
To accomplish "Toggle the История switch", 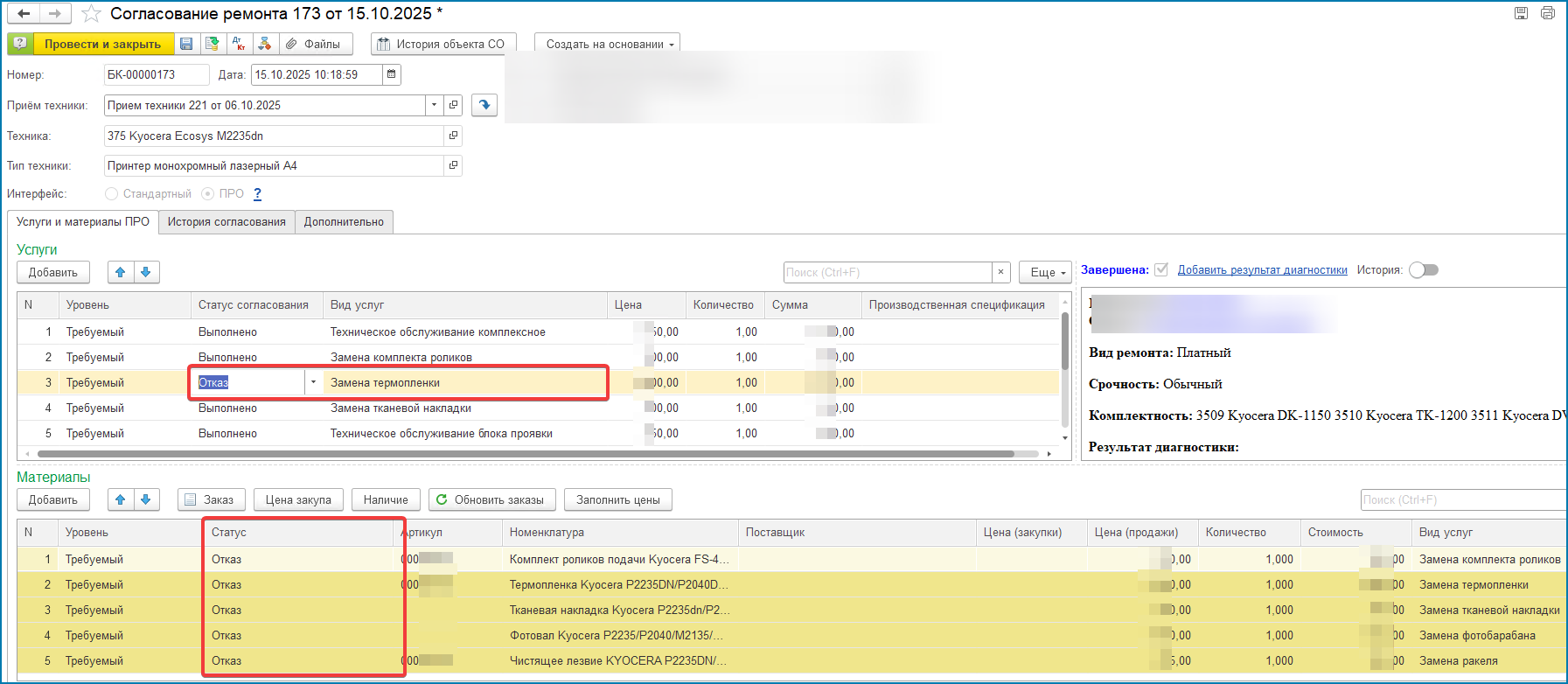I will [1423, 270].
